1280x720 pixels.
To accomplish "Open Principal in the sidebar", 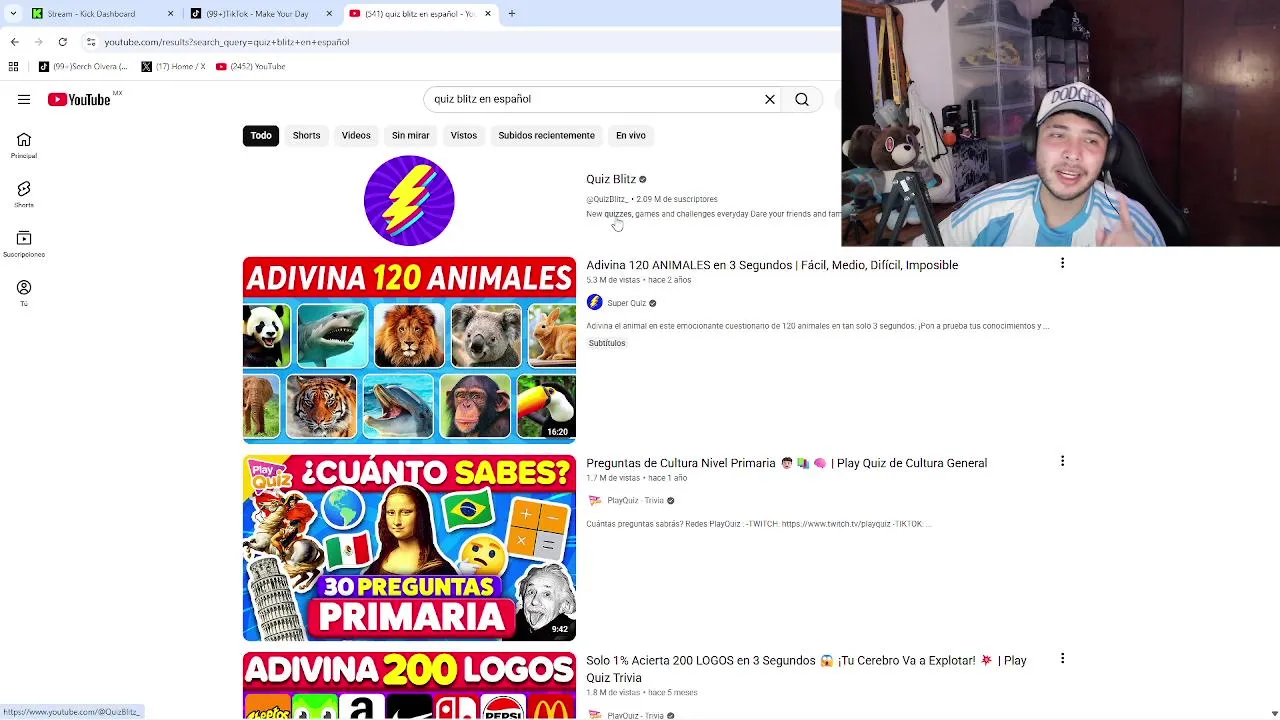I will coord(24,145).
